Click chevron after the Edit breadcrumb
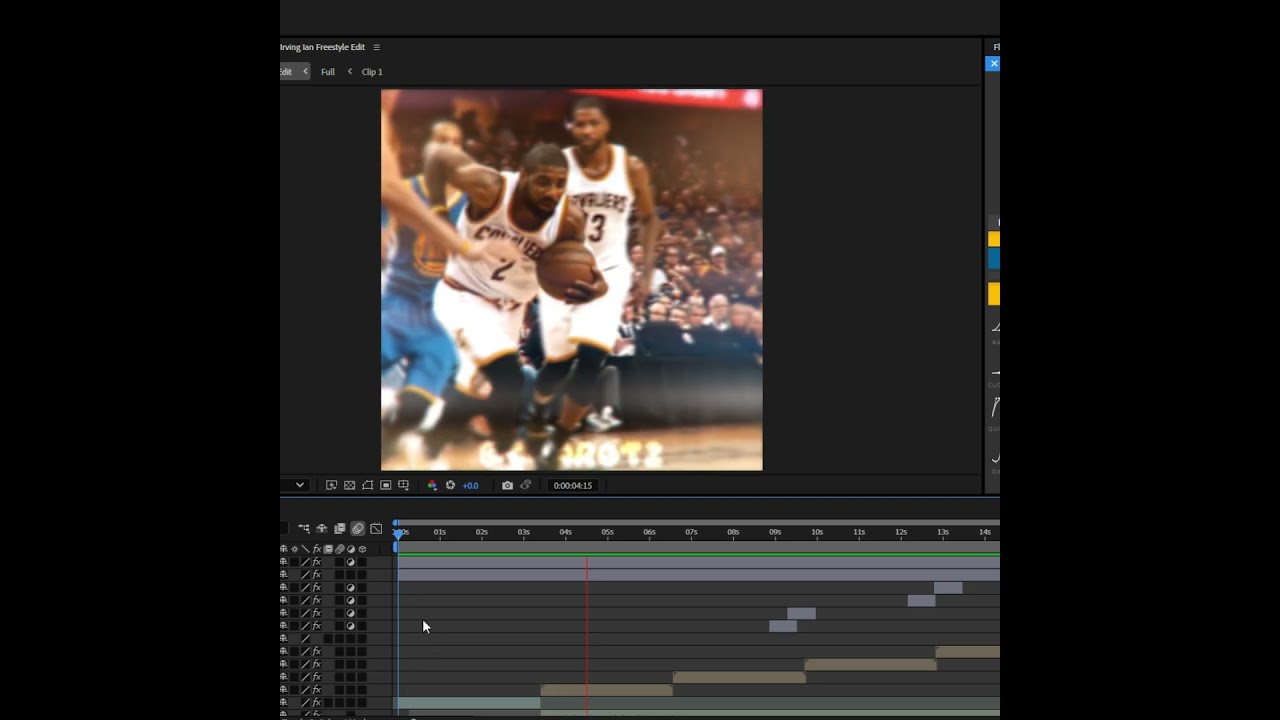Image resolution: width=1280 pixels, height=720 pixels. (305, 72)
